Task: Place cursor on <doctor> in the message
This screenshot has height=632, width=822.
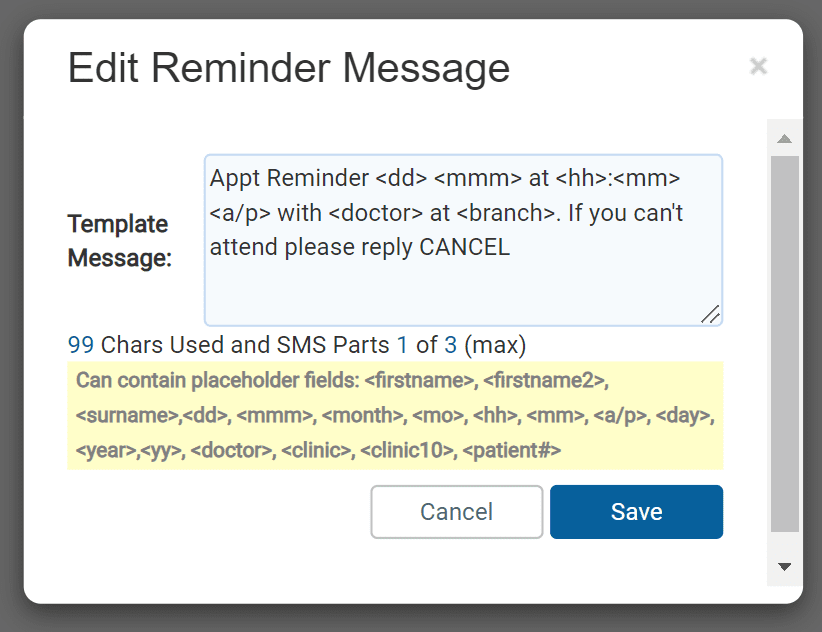Action: click(376, 213)
